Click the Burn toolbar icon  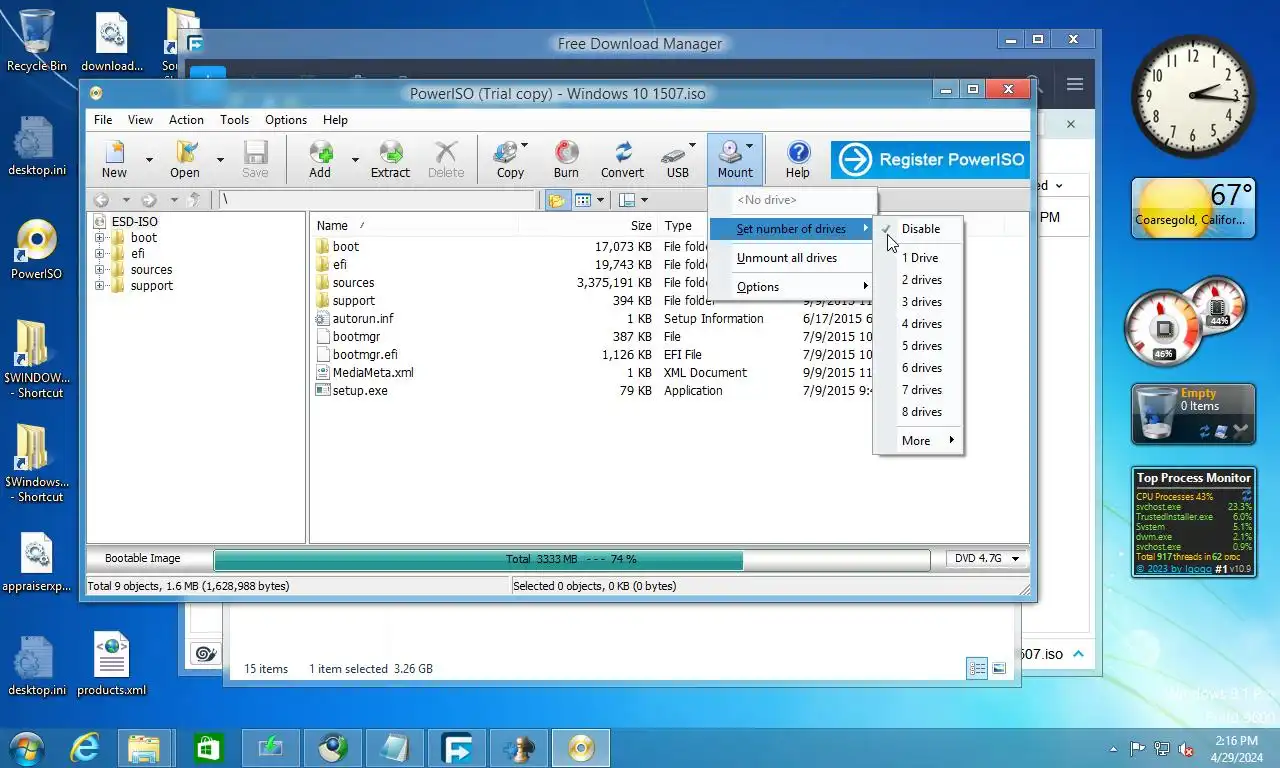566,159
